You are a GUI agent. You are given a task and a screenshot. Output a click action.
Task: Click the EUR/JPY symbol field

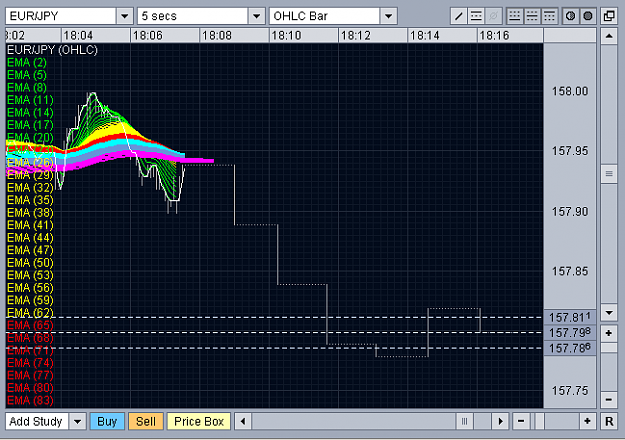(x=61, y=16)
